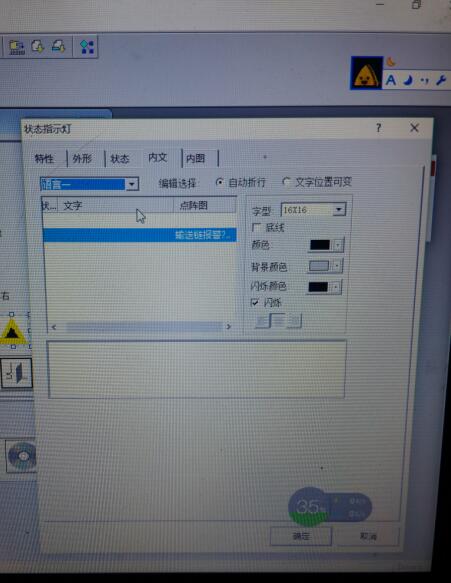Click the 确定 confirm button
The width and height of the screenshot is (451, 583).
[x=301, y=537]
